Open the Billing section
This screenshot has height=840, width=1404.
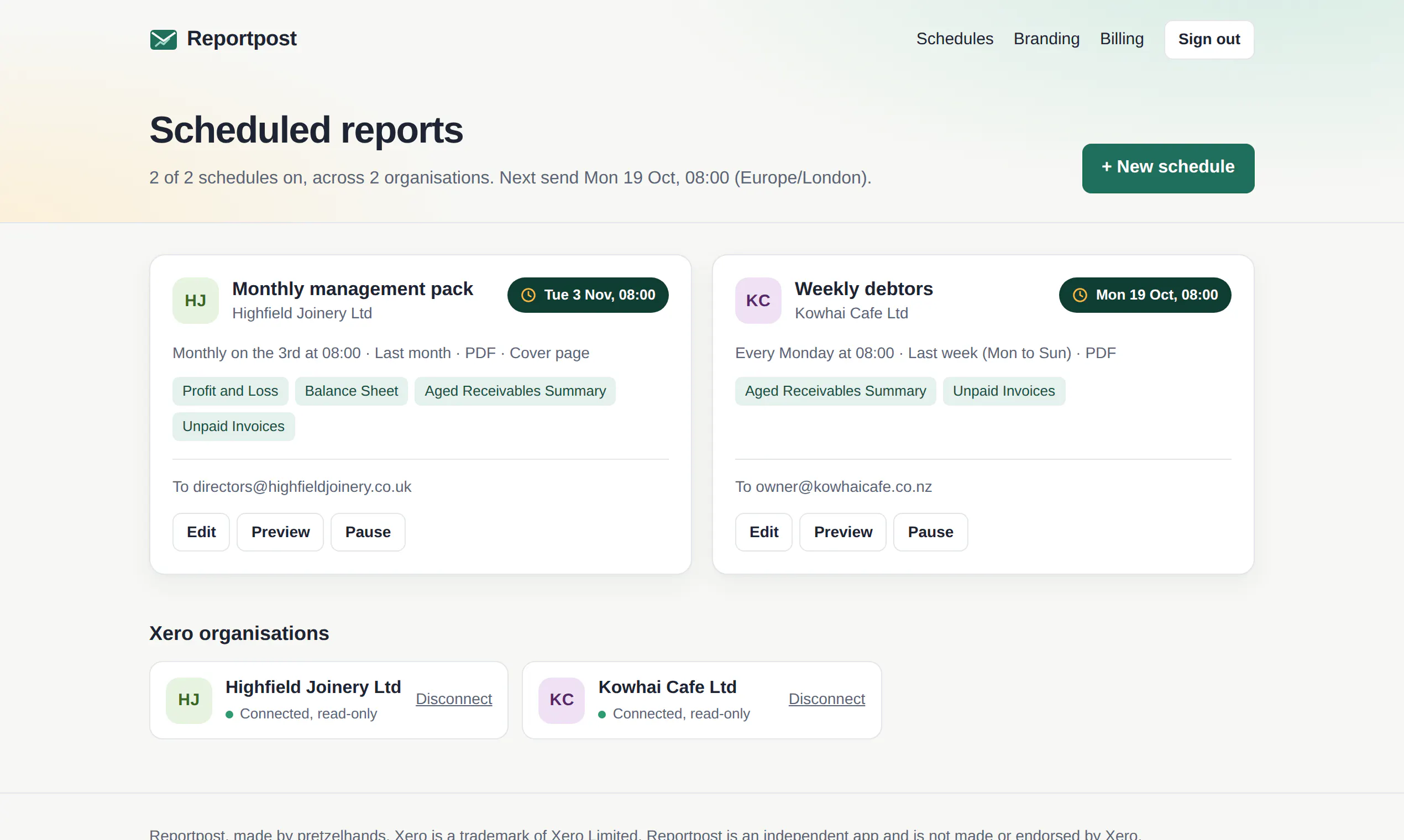(x=1122, y=39)
